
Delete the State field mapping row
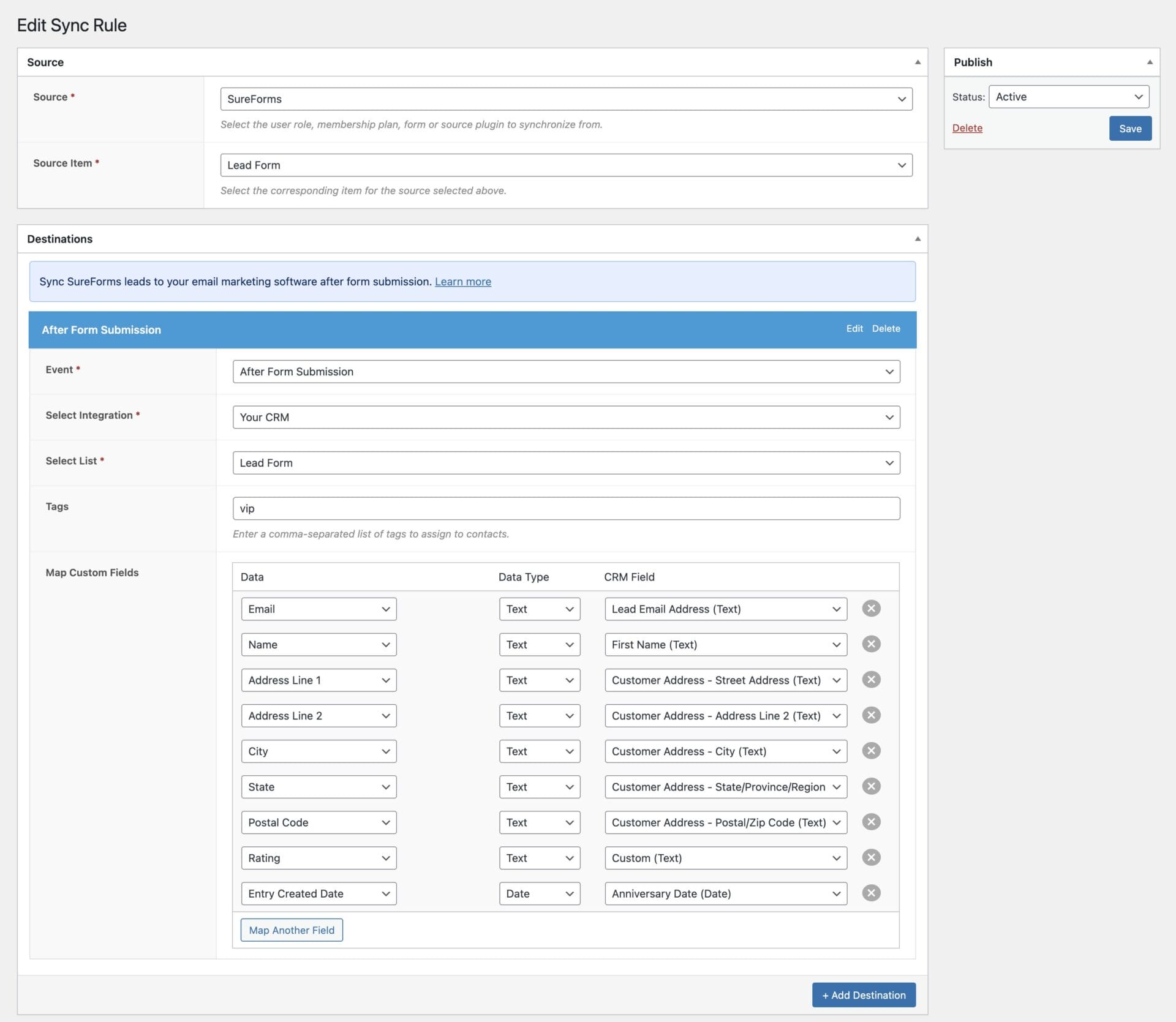point(871,786)
